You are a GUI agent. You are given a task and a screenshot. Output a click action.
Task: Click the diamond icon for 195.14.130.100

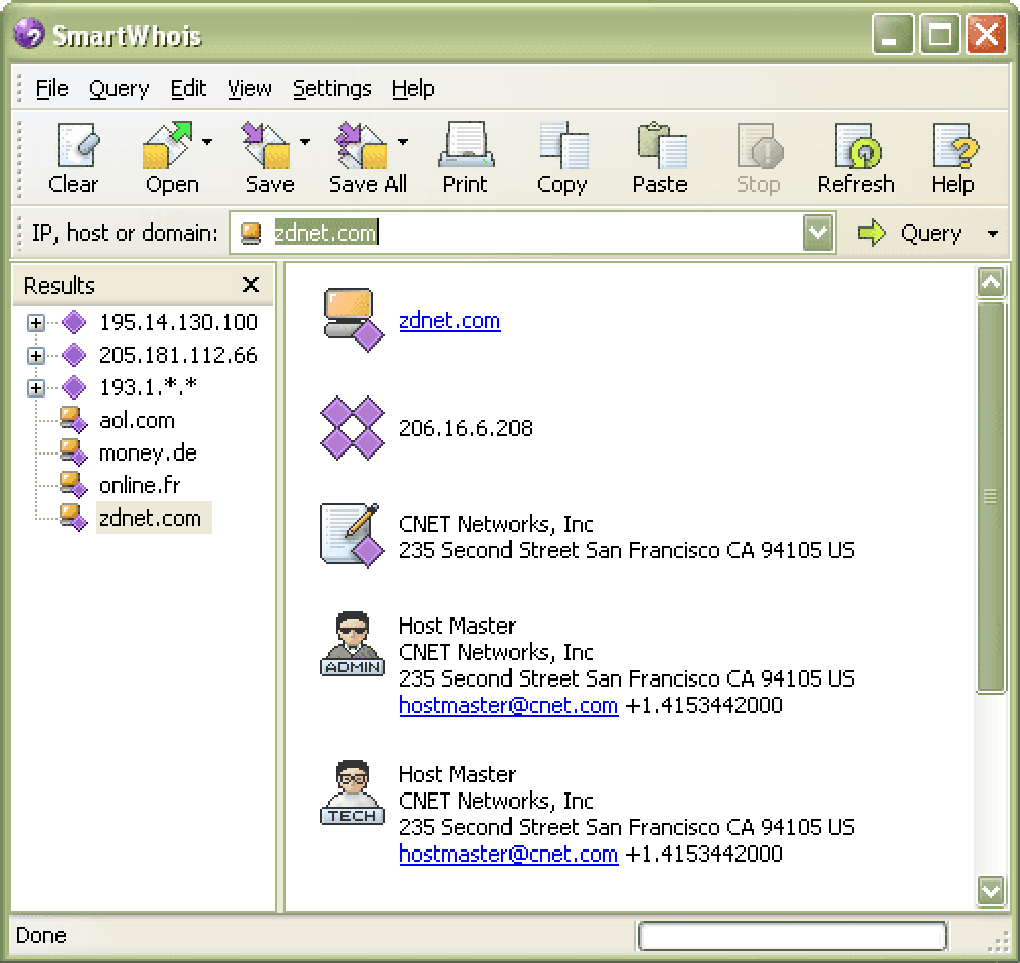point(74,321)
